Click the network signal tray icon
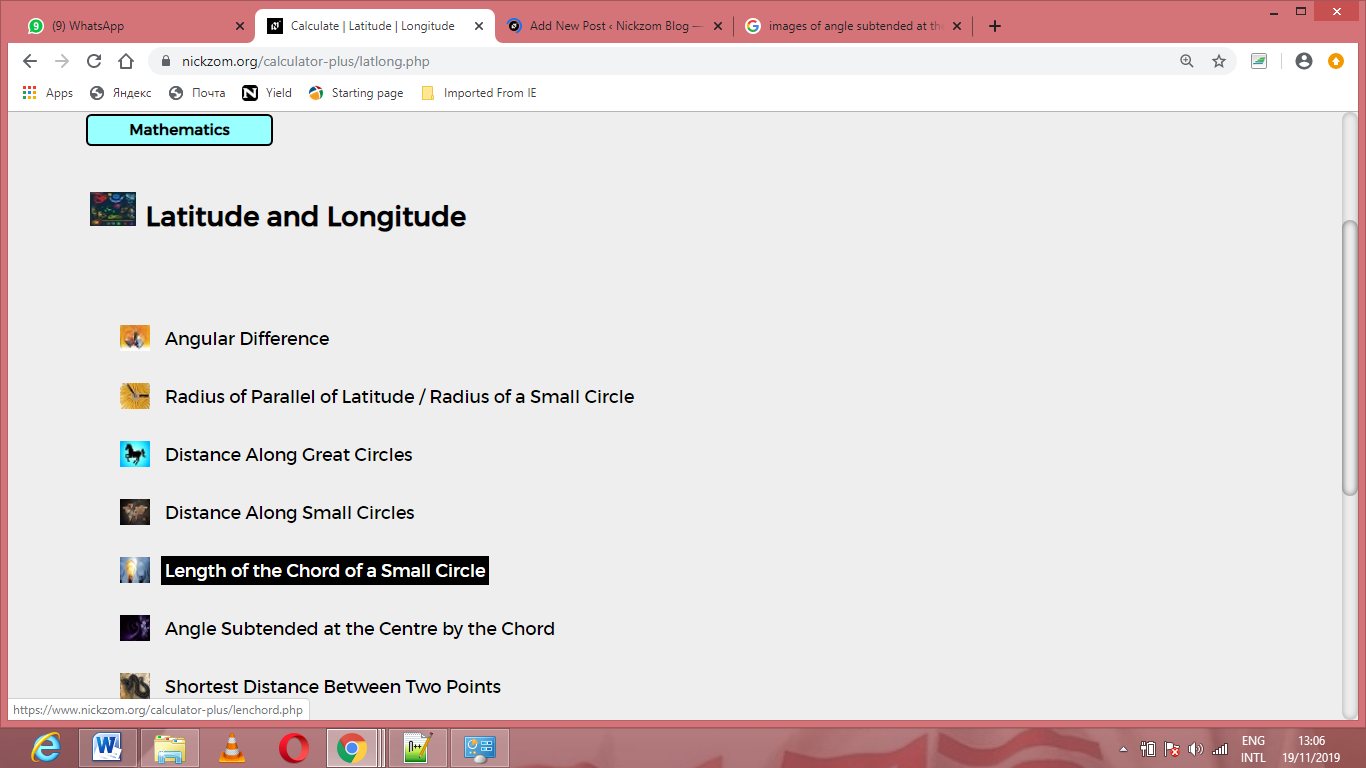 click(x=1219, y=748)
